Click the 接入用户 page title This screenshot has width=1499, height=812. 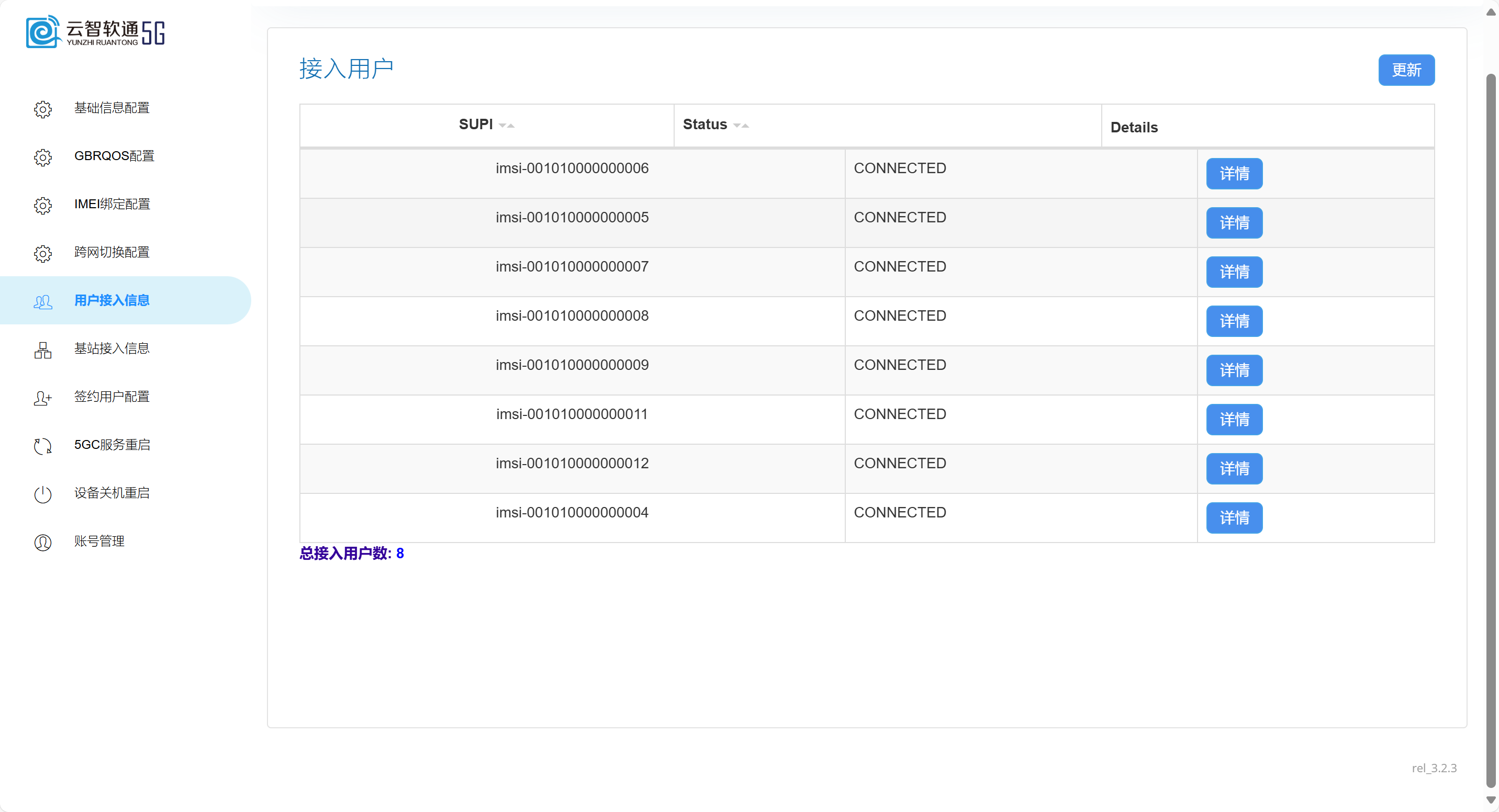(346, 69)
